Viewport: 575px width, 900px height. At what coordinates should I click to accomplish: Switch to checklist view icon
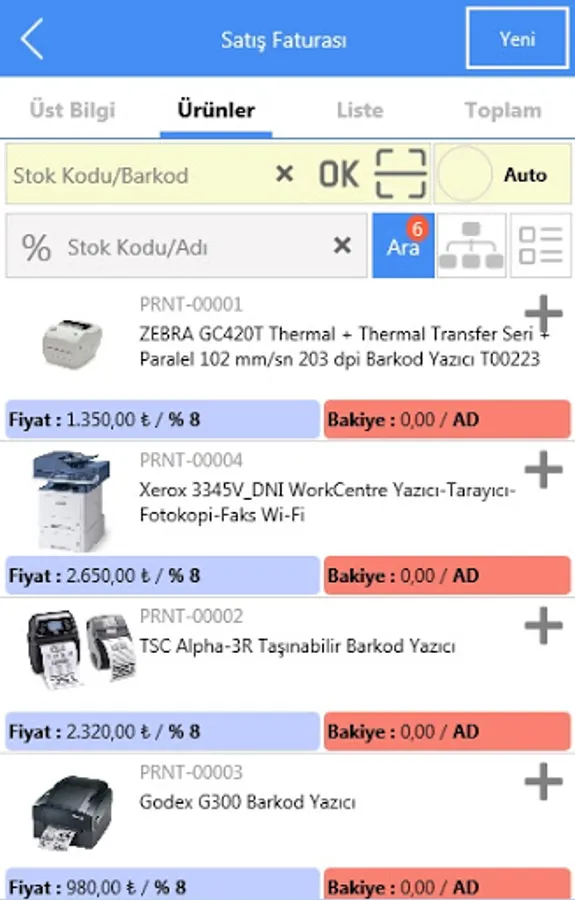[541, 246]
